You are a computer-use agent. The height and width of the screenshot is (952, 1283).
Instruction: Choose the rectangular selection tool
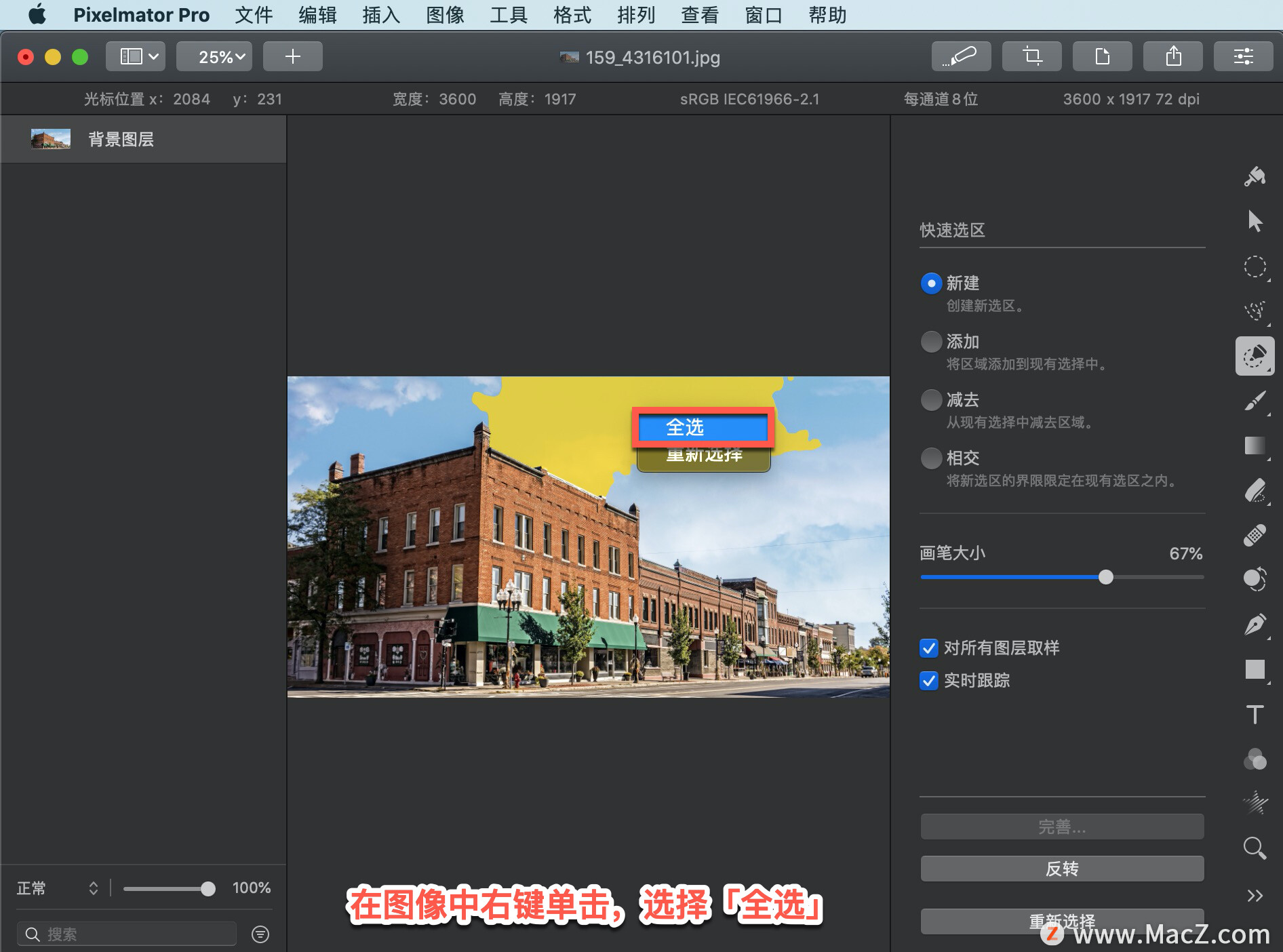pyautogui.click(x=1255, y=268)
